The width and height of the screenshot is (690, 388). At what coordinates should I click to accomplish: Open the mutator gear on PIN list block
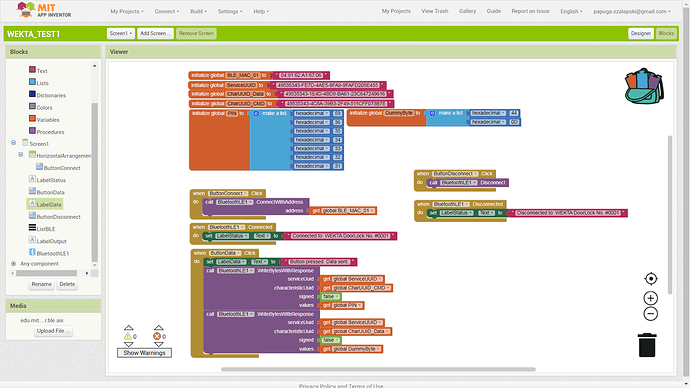pyautogui.click(x=256, y=113)
